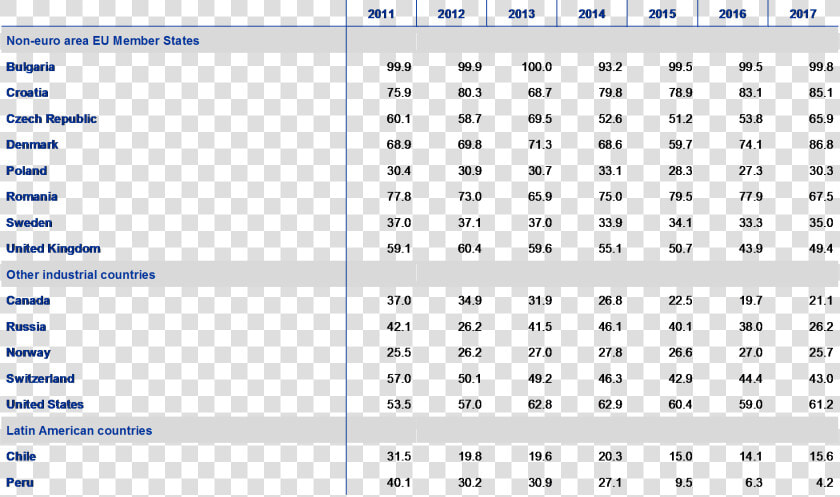Select the United Kingdom row label
Viewport: 840px width, 497px height.
click(x=53, y=248)
